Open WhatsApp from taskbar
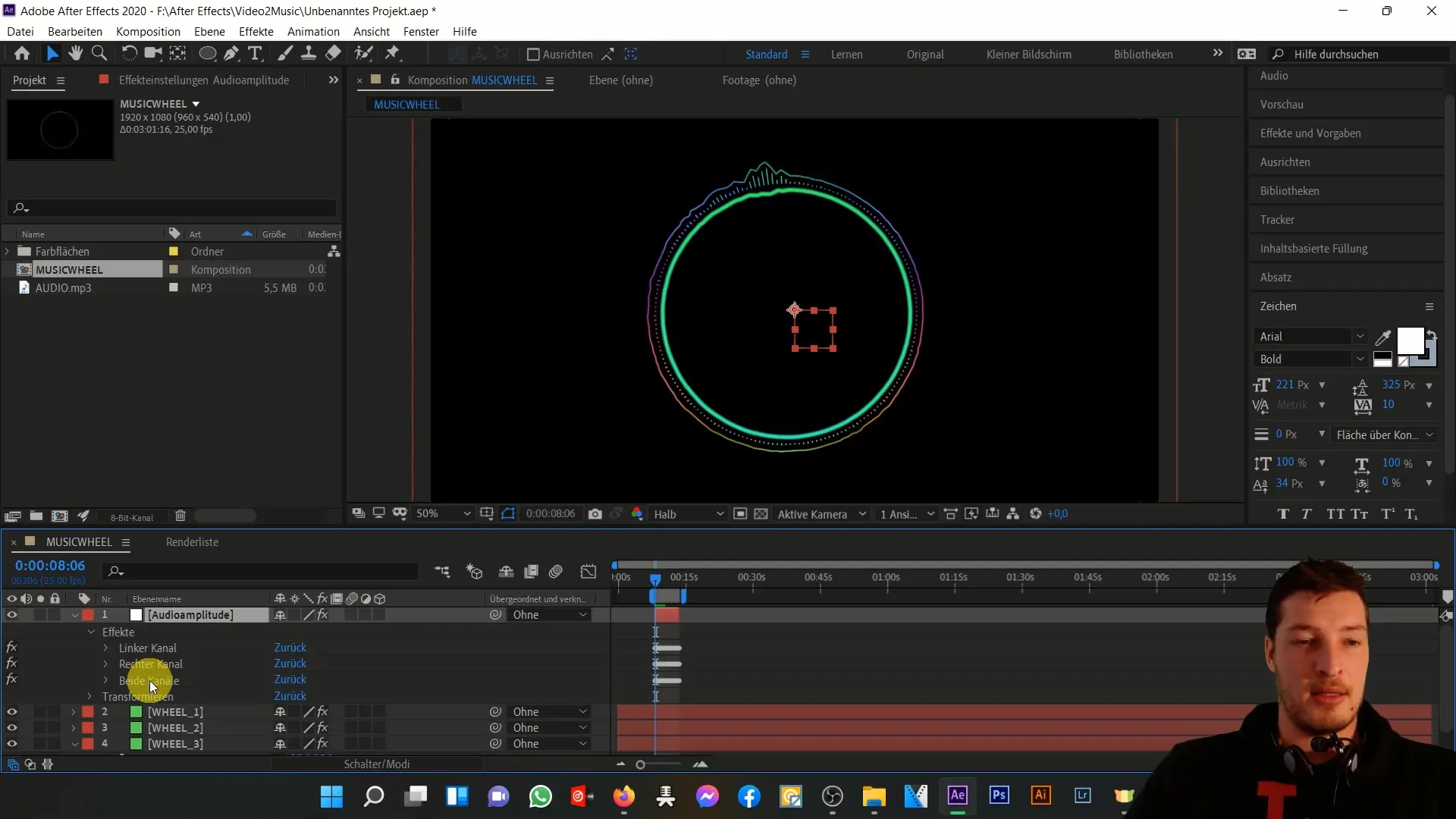 click(540, 796)
